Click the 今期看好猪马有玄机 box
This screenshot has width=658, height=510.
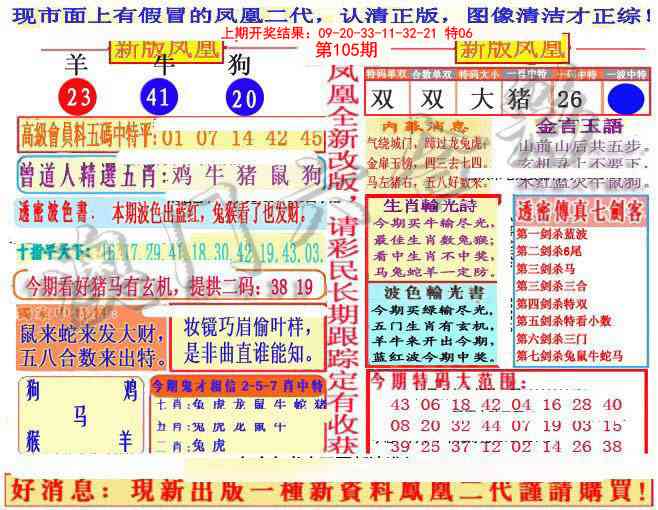(x=170, y=285)
